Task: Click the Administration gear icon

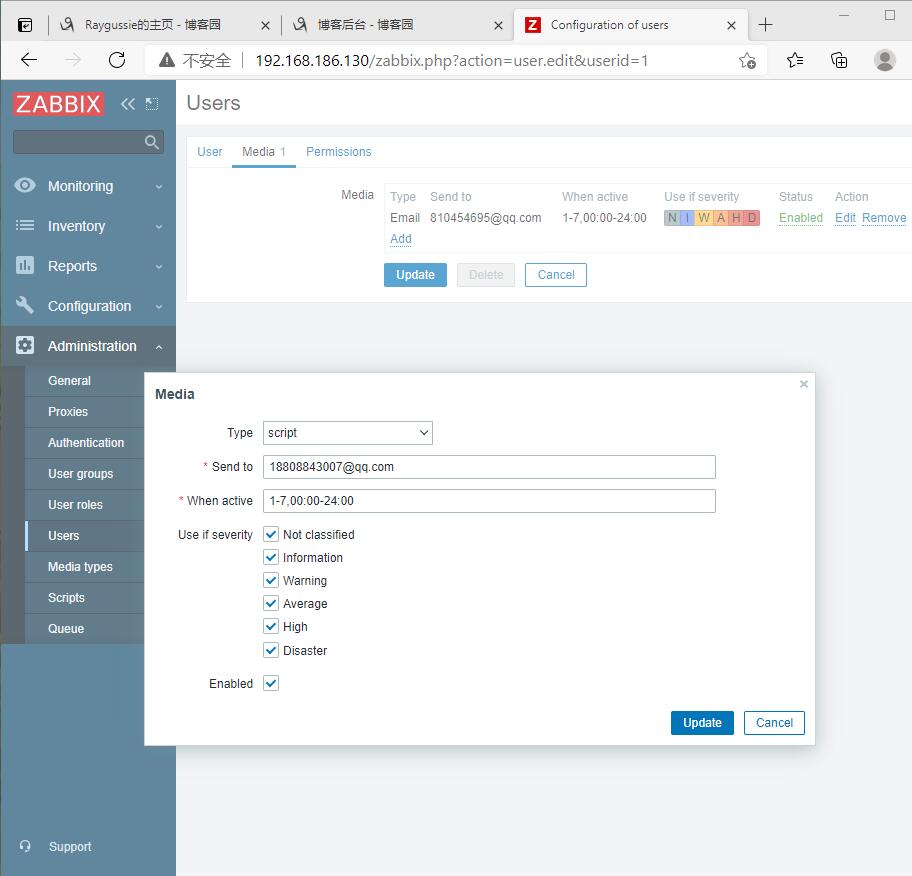Action: pyautogui.click(x=24, y=346)
